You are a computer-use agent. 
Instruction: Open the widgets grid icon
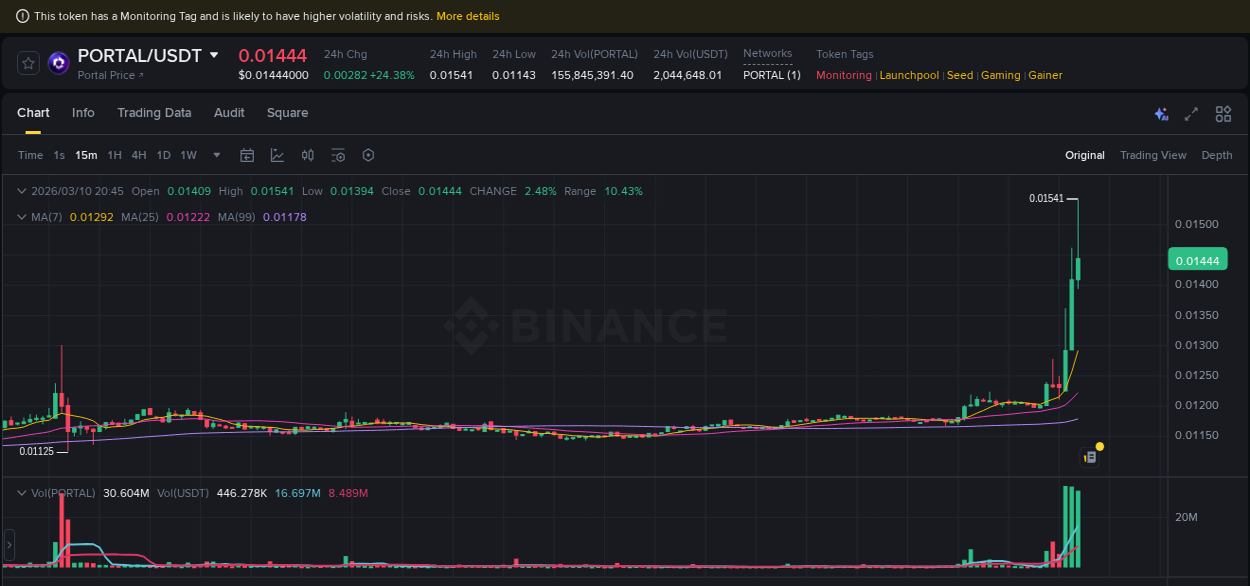pos(1223,114)
